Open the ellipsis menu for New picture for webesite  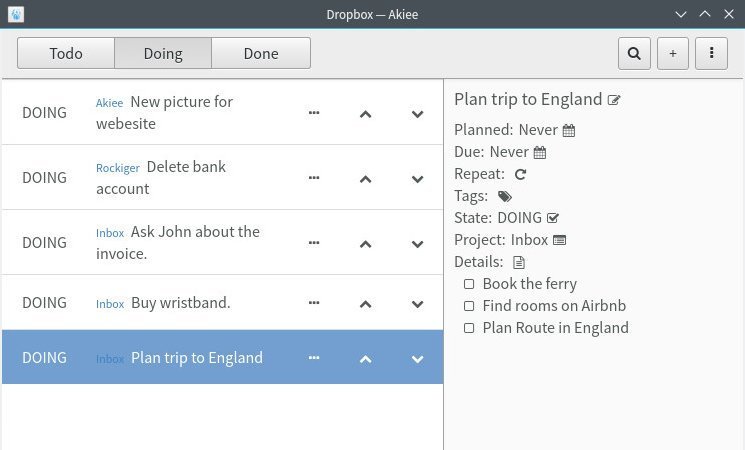[x=314, y=113]
